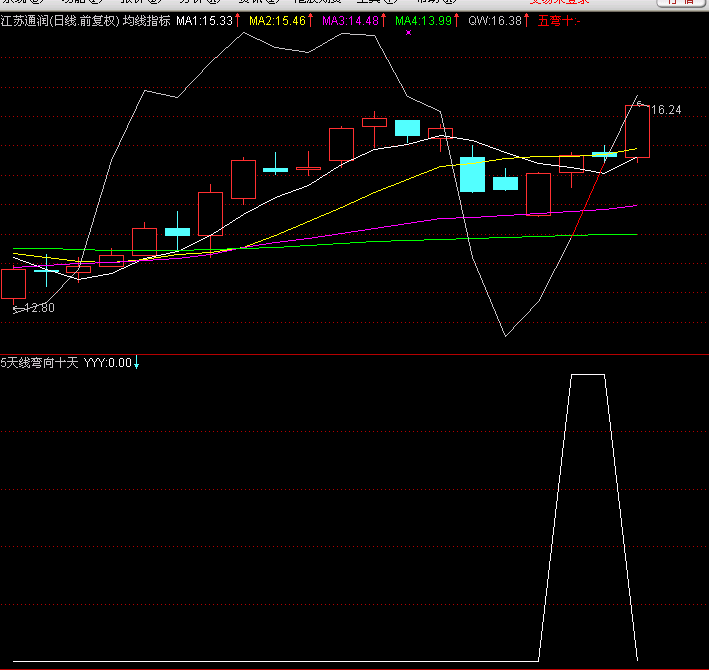This screenshot has height=670, width=709.
Task: Click the 16.24 high price label
Action: (x=665, y=110)
